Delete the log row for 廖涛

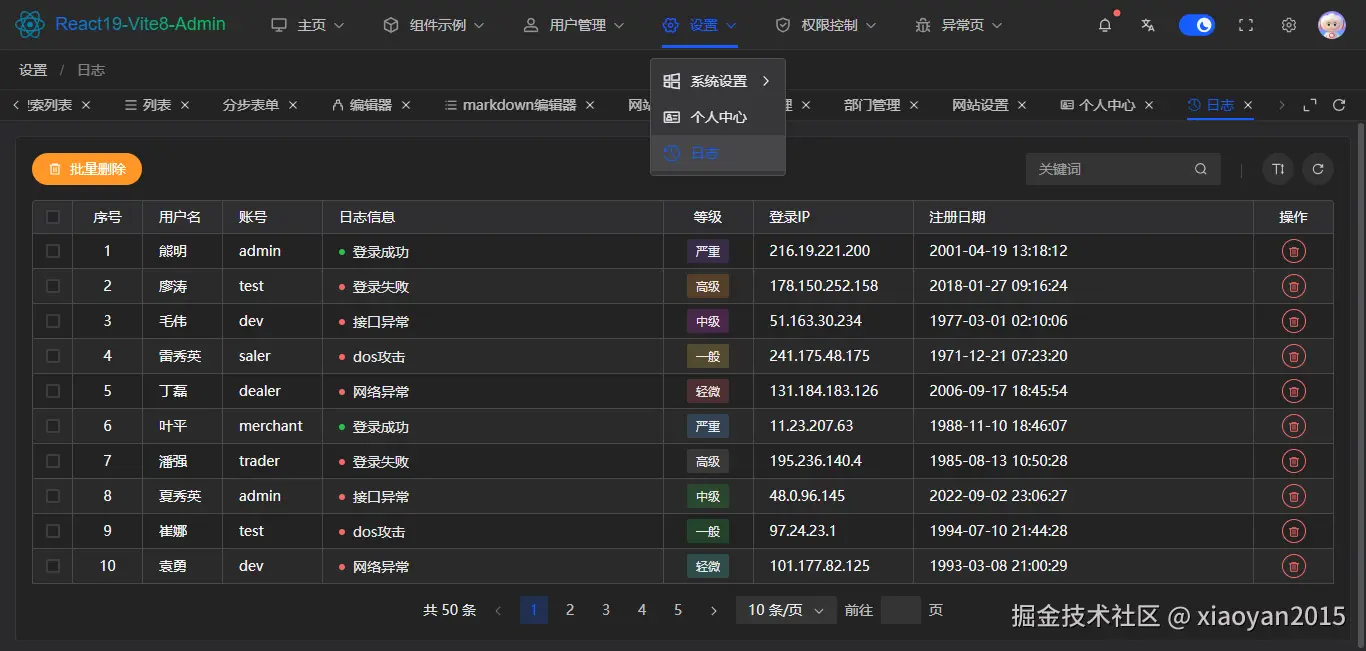coord(1294,287)
